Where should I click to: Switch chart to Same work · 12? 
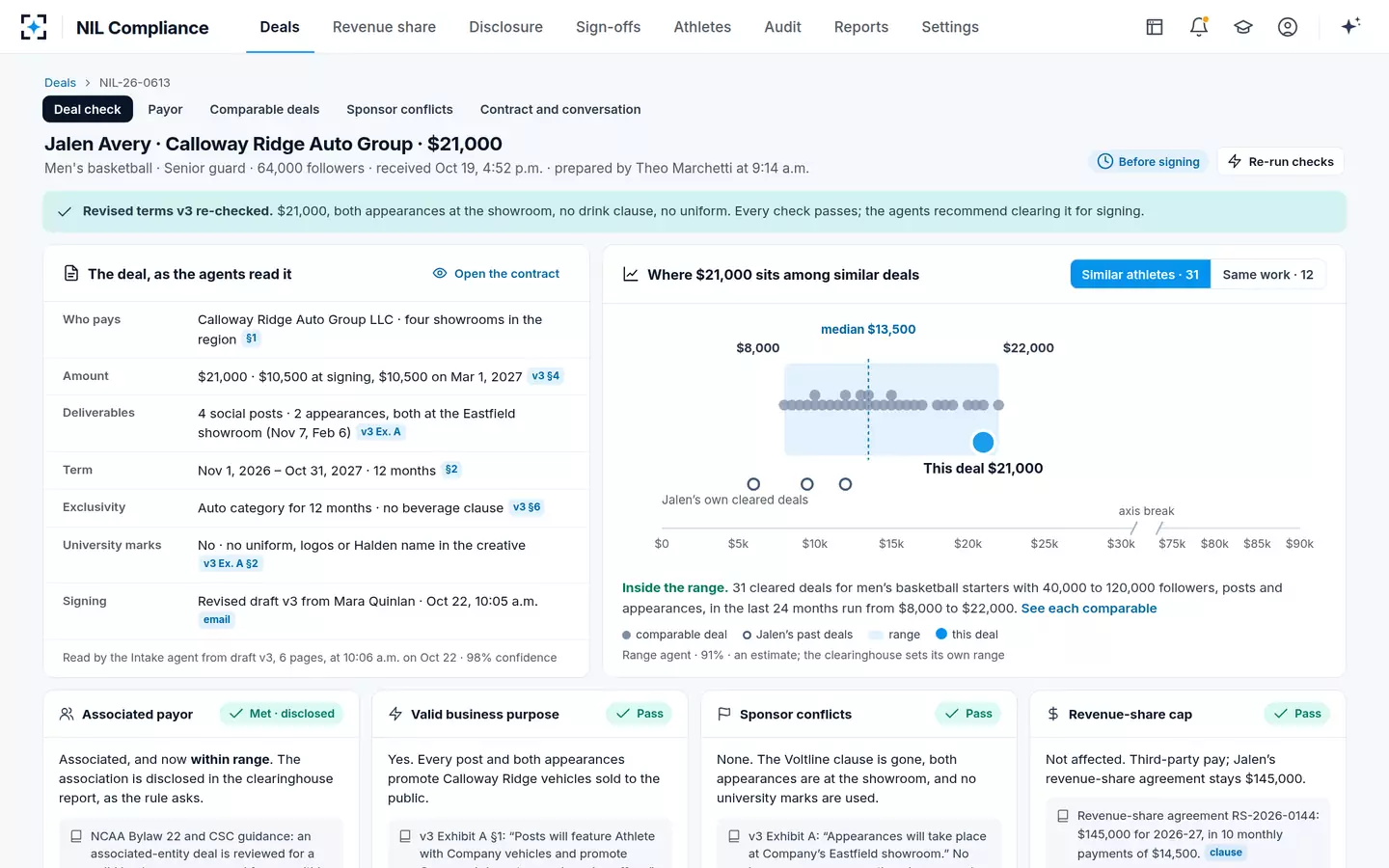coord(1267,275)
